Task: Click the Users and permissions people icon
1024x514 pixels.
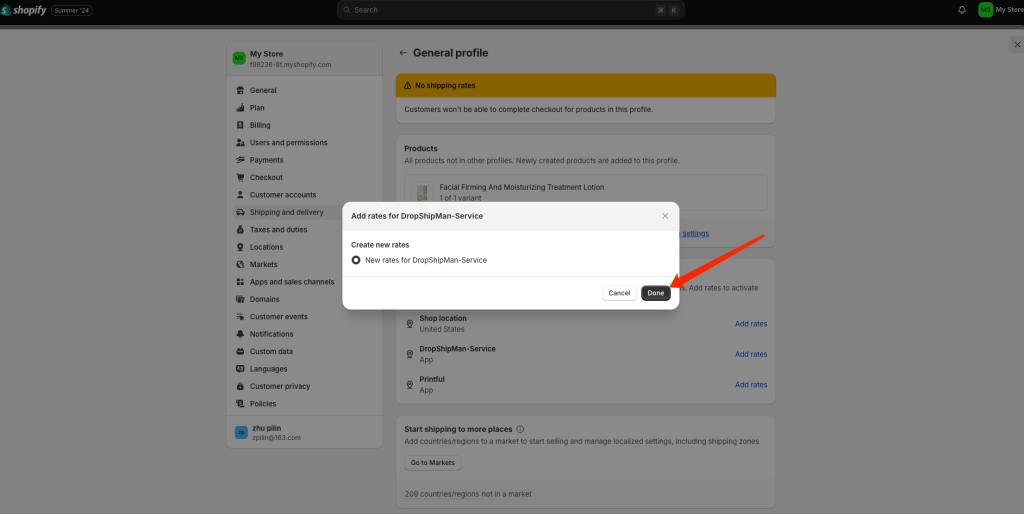Action: (240, 142)
